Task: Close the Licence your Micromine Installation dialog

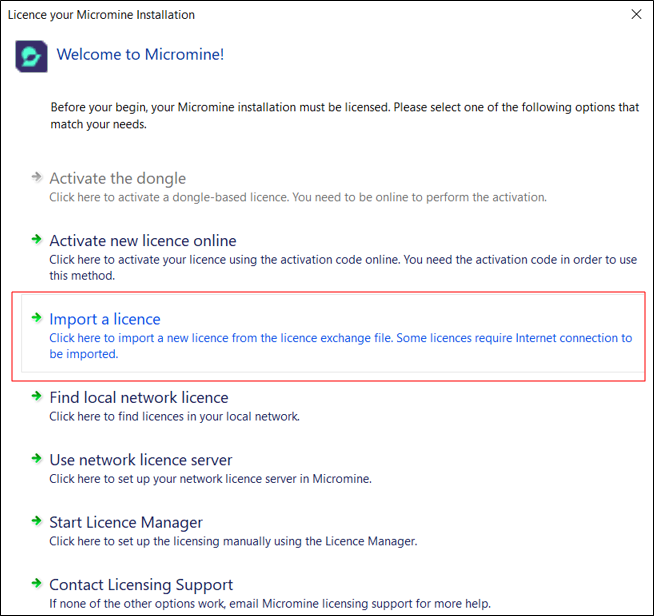Action: click(636, 15)
